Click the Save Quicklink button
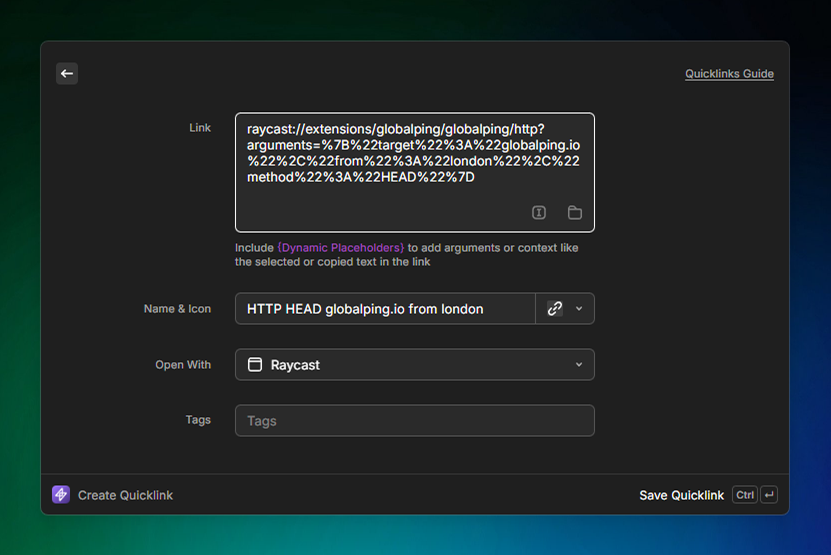The image size is (831, 555). [x=681, y=495]
